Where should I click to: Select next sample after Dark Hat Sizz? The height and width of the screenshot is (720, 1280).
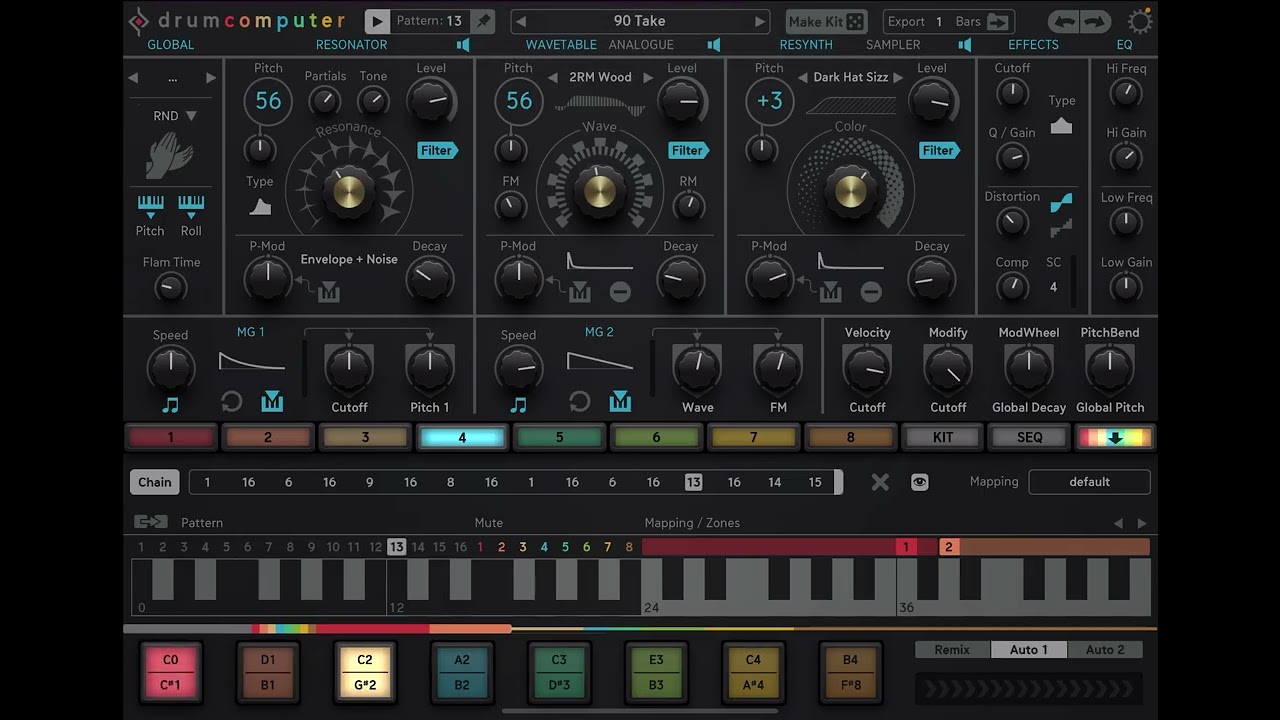[898, 77]
